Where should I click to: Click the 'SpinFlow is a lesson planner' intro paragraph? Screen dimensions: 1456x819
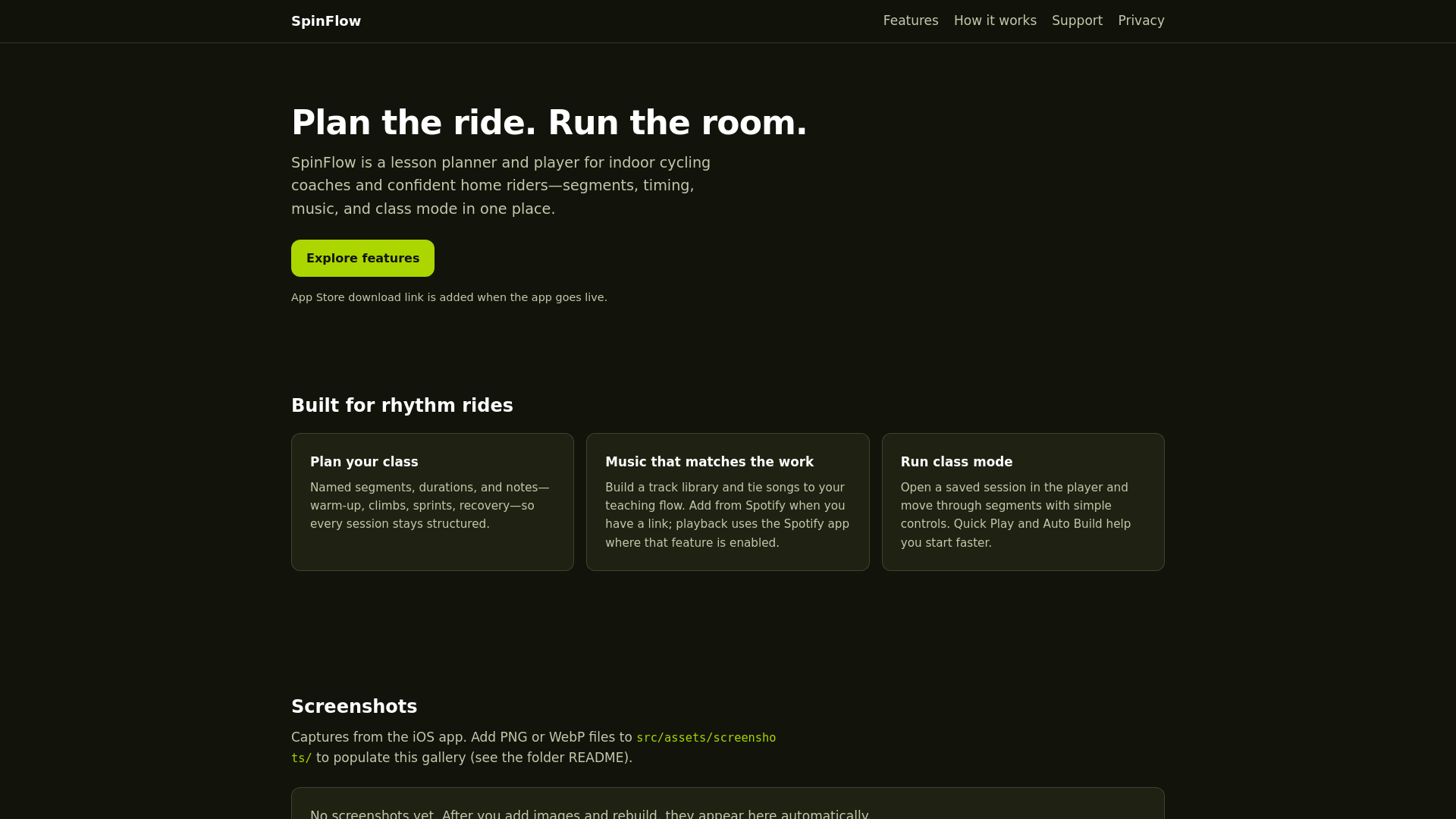tap(500, 186)
